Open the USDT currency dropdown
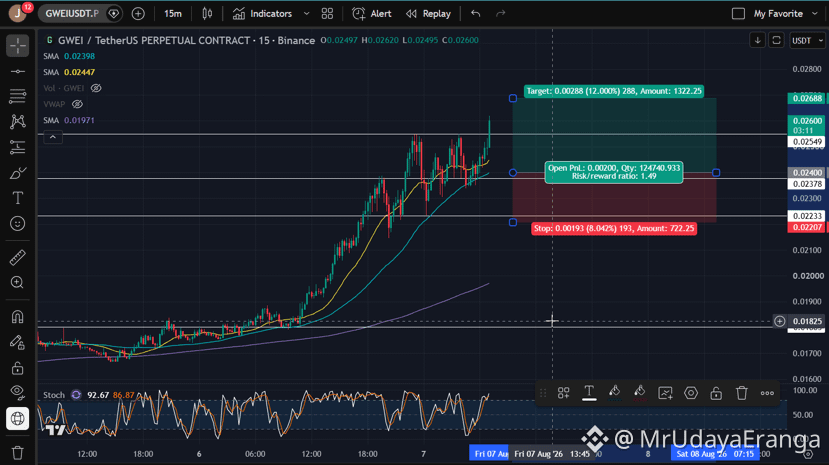Viewport: 829px width, 465px height. pyautogui.click(x=807, y=40)
